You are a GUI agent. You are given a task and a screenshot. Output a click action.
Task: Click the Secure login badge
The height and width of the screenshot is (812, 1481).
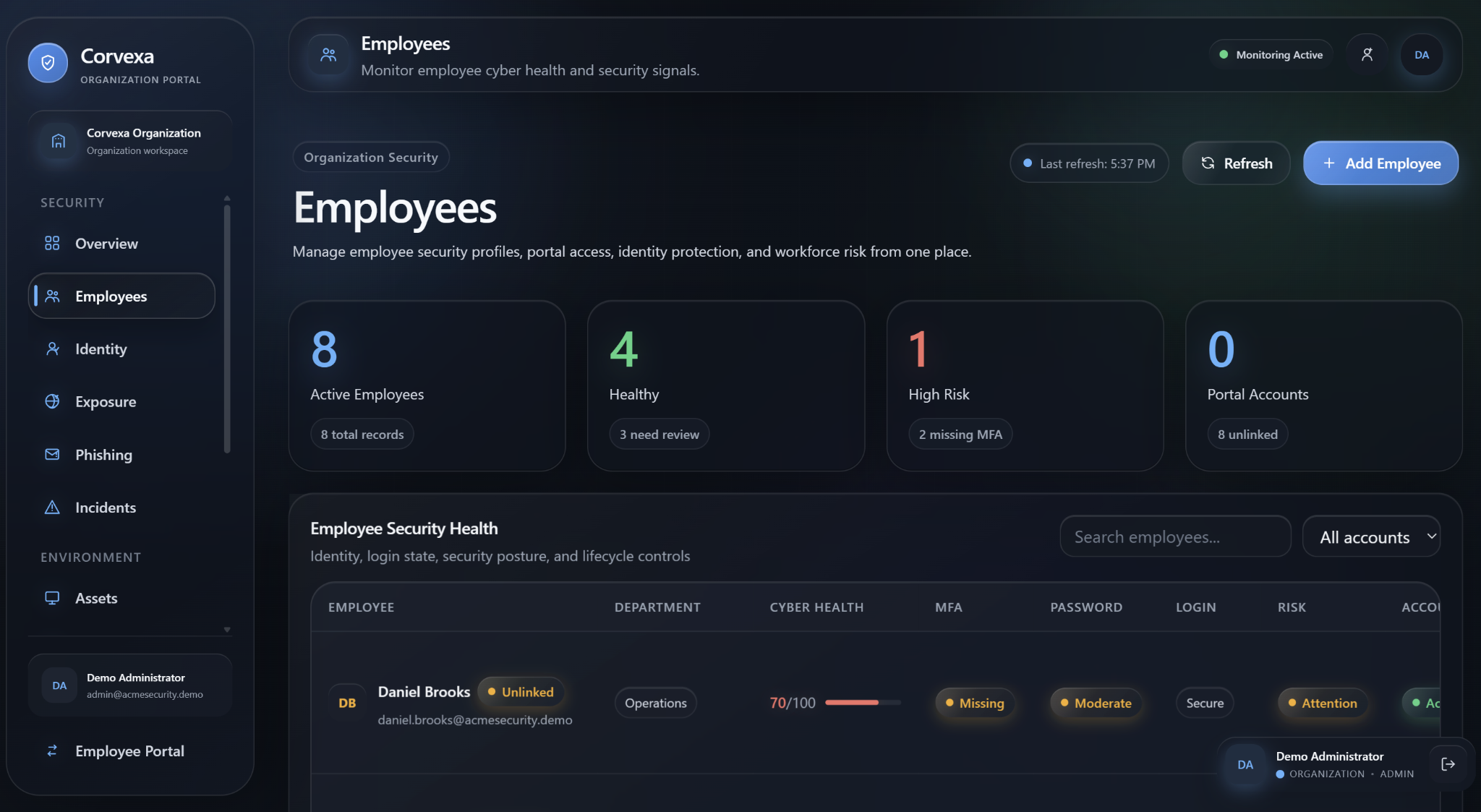(1205, 703)
